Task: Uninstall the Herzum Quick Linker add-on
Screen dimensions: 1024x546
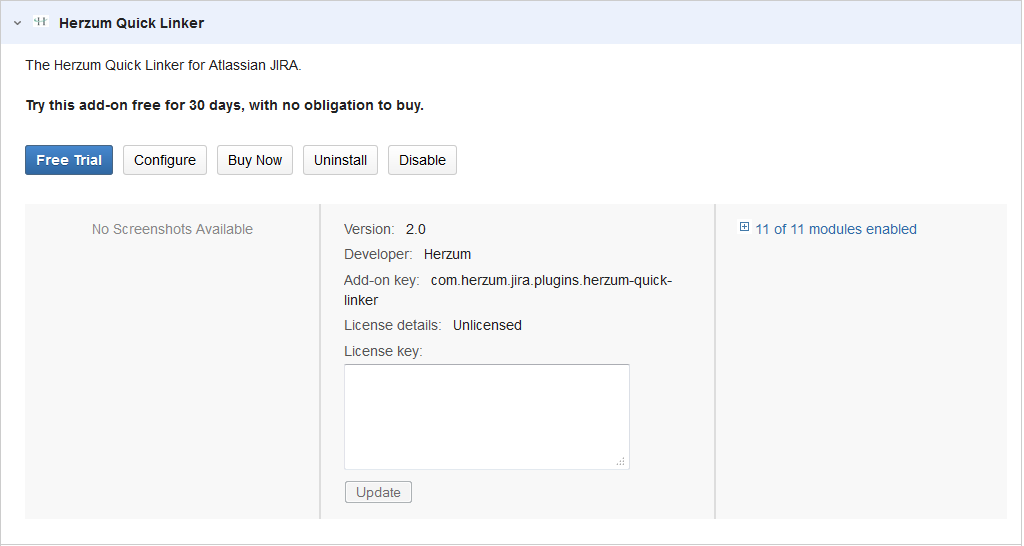Action: point(340,160)
